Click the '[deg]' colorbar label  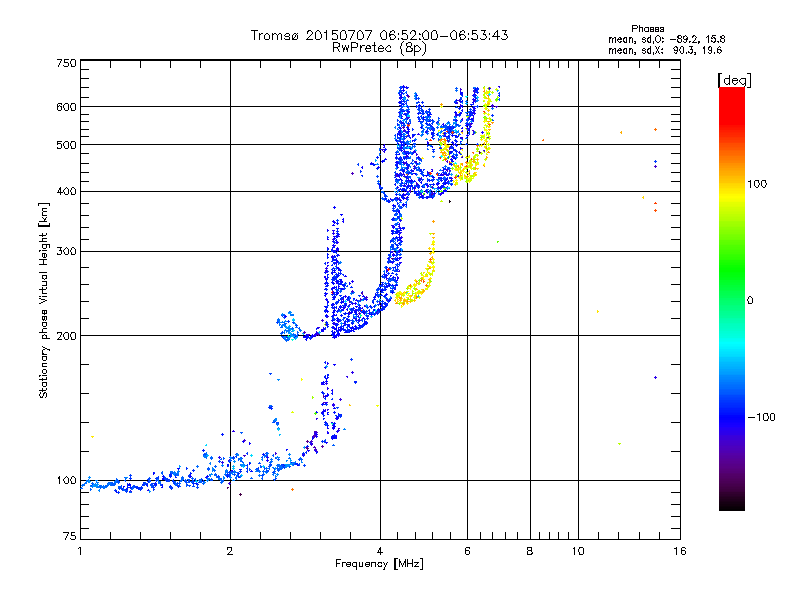(x=734, y=80)
